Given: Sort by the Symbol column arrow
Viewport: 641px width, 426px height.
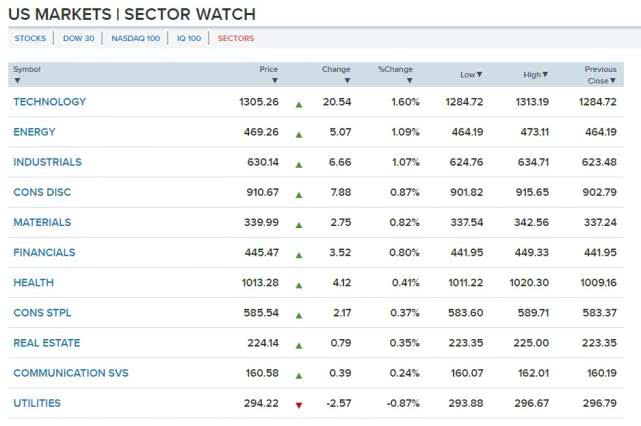Looking at the screenshot, I should pos(17,80).
